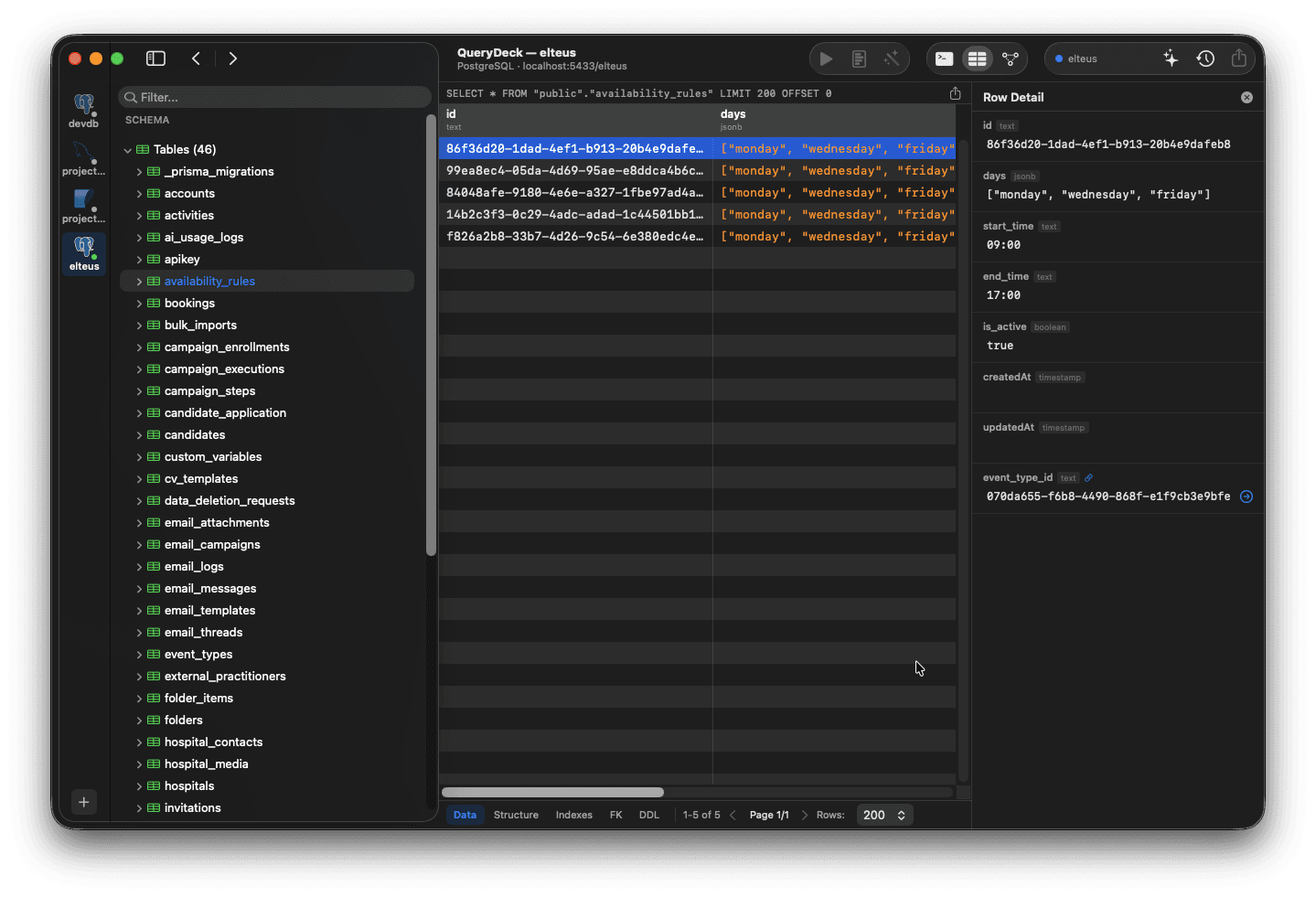This screenshot has width=1316, height=897.
Task: Select row with id 84048afe-9180
Action: click(697, 193)
